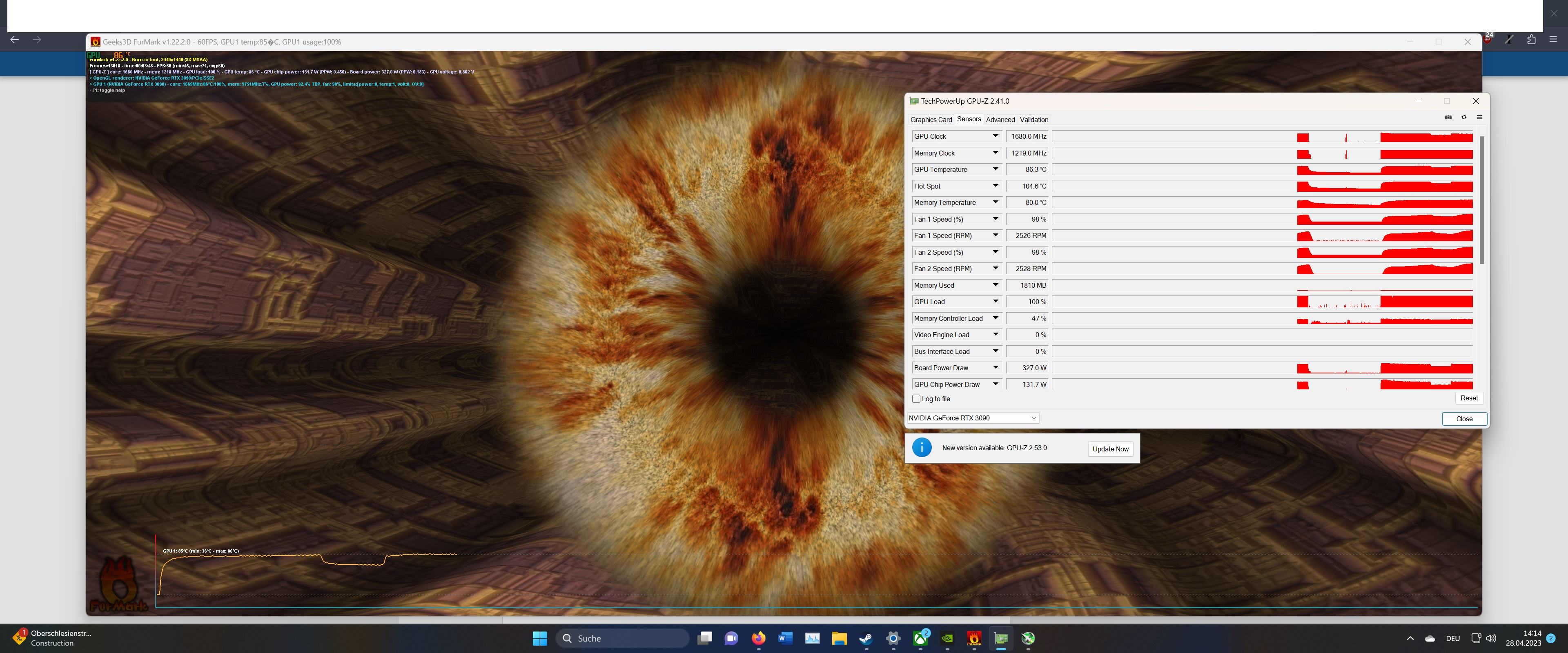Screen dimensions: 1568x653
Task: Click the FurMark window title bar text
Action: (x=222, y=42)
